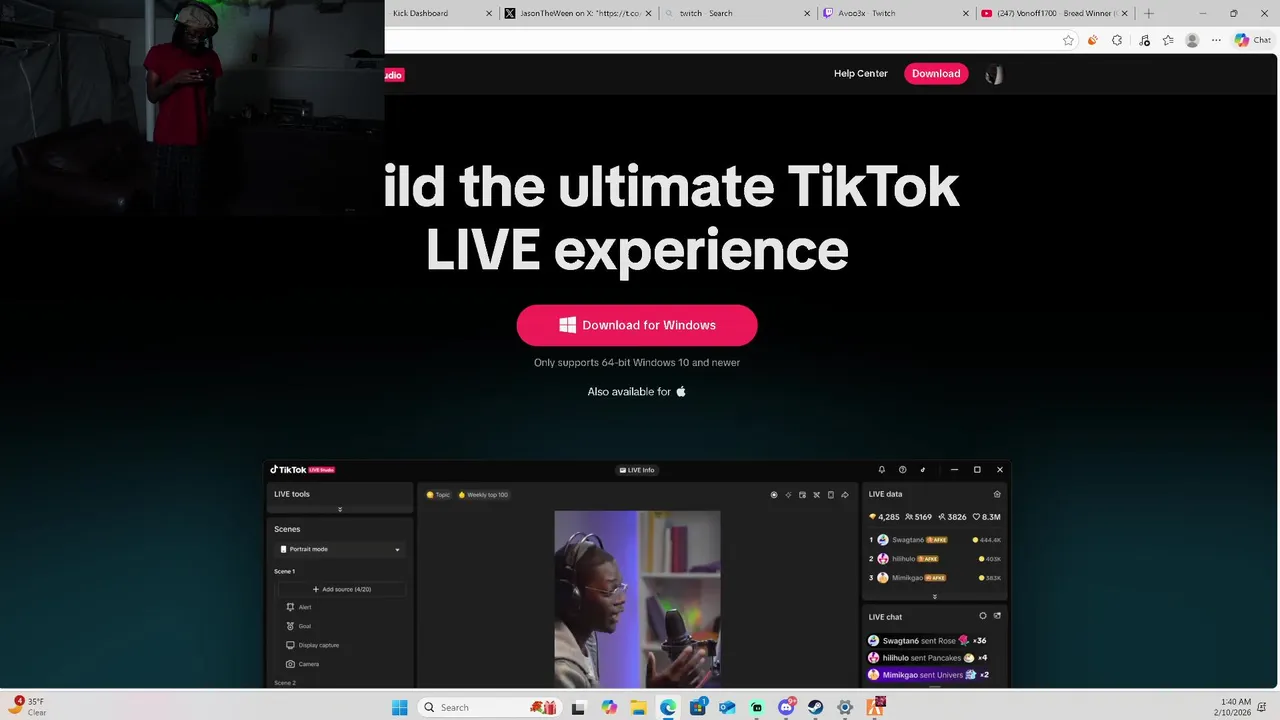Open the browser Extensions puzzle icon
Viewport: 1280px width, 720px height.
(x=1117, y=40)
